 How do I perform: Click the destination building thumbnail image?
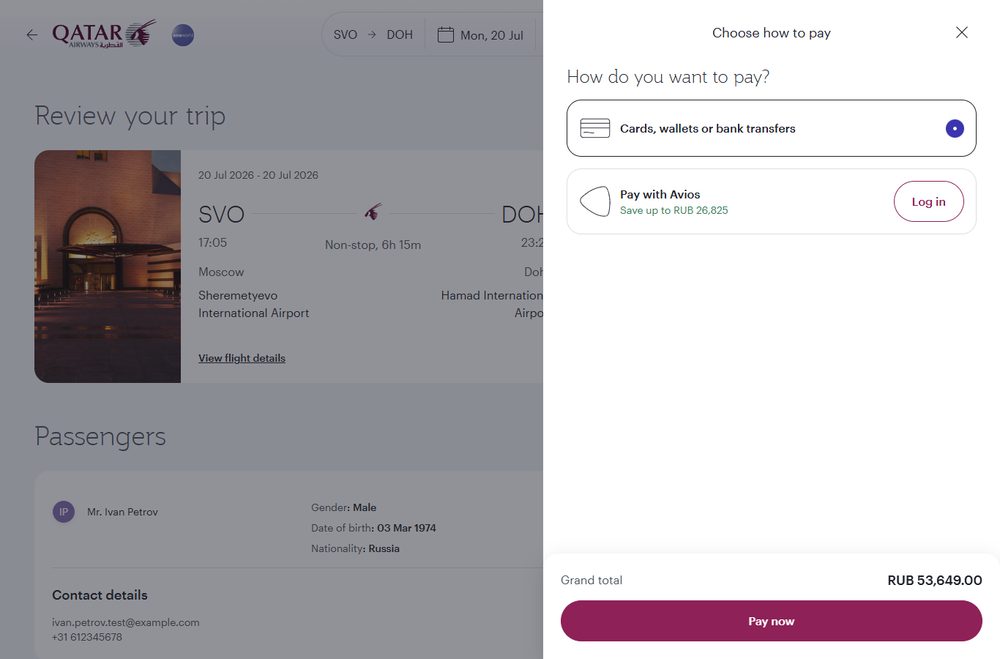108,267
